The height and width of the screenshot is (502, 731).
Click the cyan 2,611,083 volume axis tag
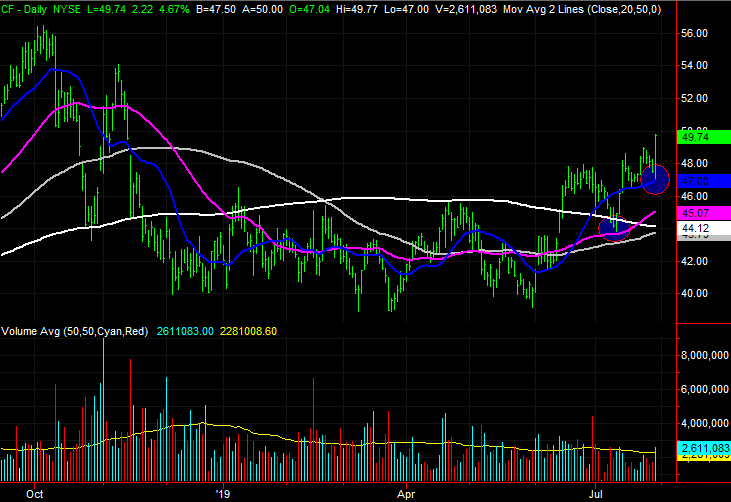703,448
